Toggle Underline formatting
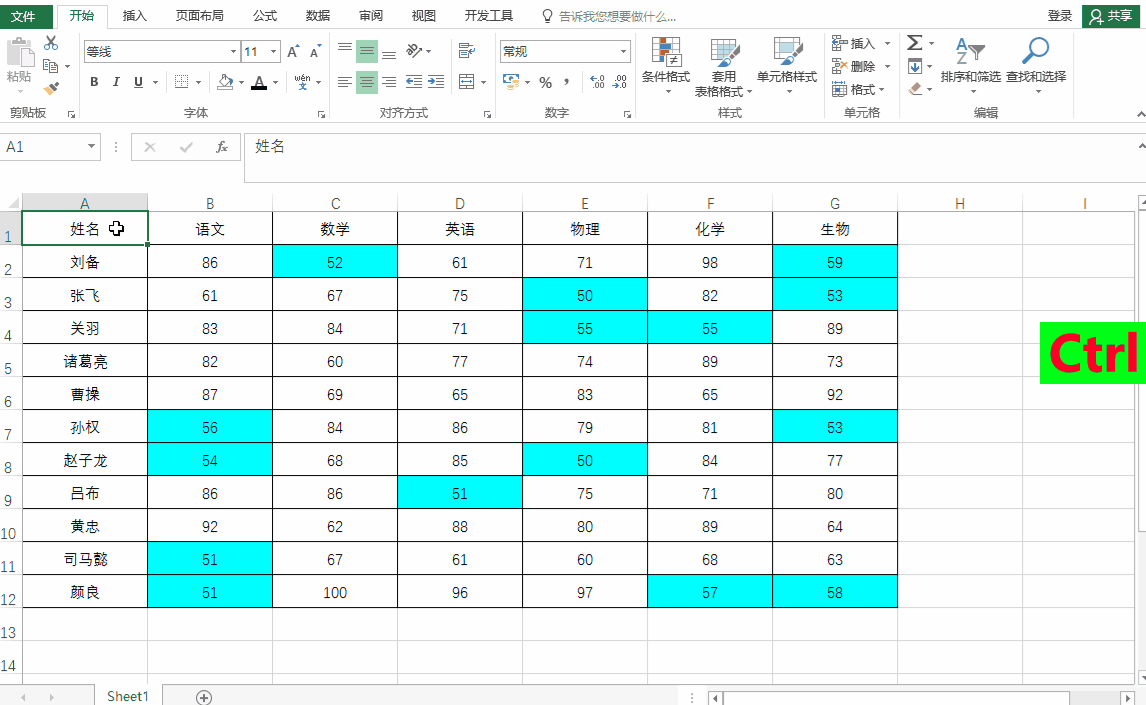This screenshot has height=705, width=1146. 138,83
